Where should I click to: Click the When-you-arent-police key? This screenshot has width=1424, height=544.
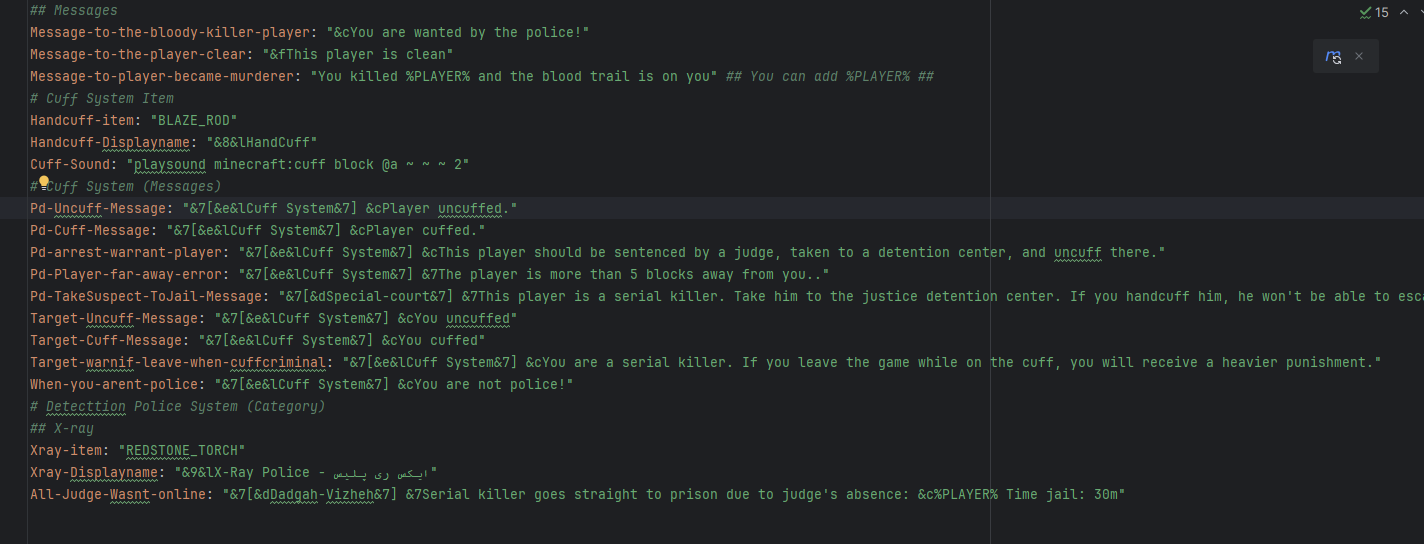114,384
